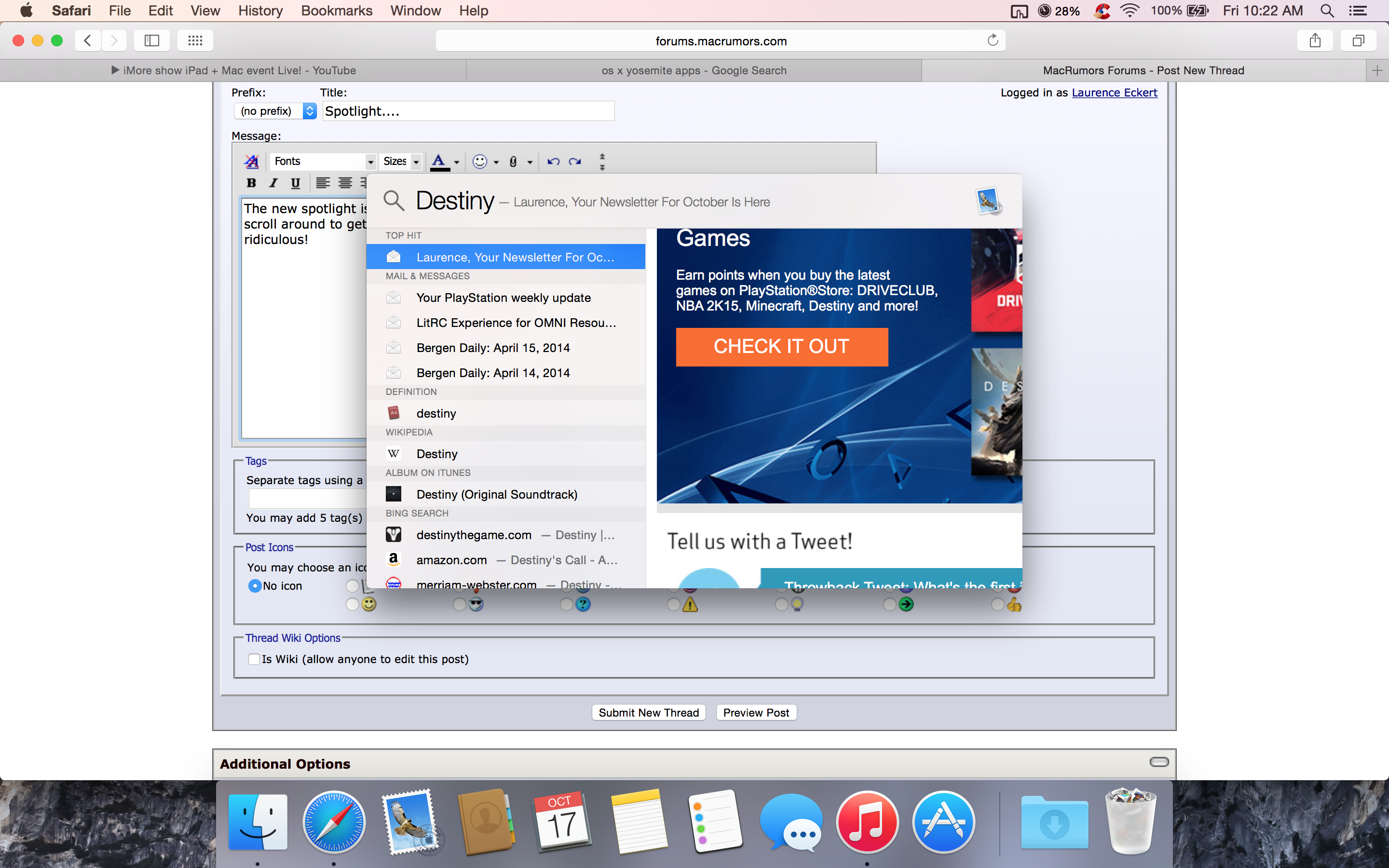The height and width of the screenshot is (868, 1389).
Task: Click the text color A swatch
Action: pyautogui.click(x=439, y=162)
